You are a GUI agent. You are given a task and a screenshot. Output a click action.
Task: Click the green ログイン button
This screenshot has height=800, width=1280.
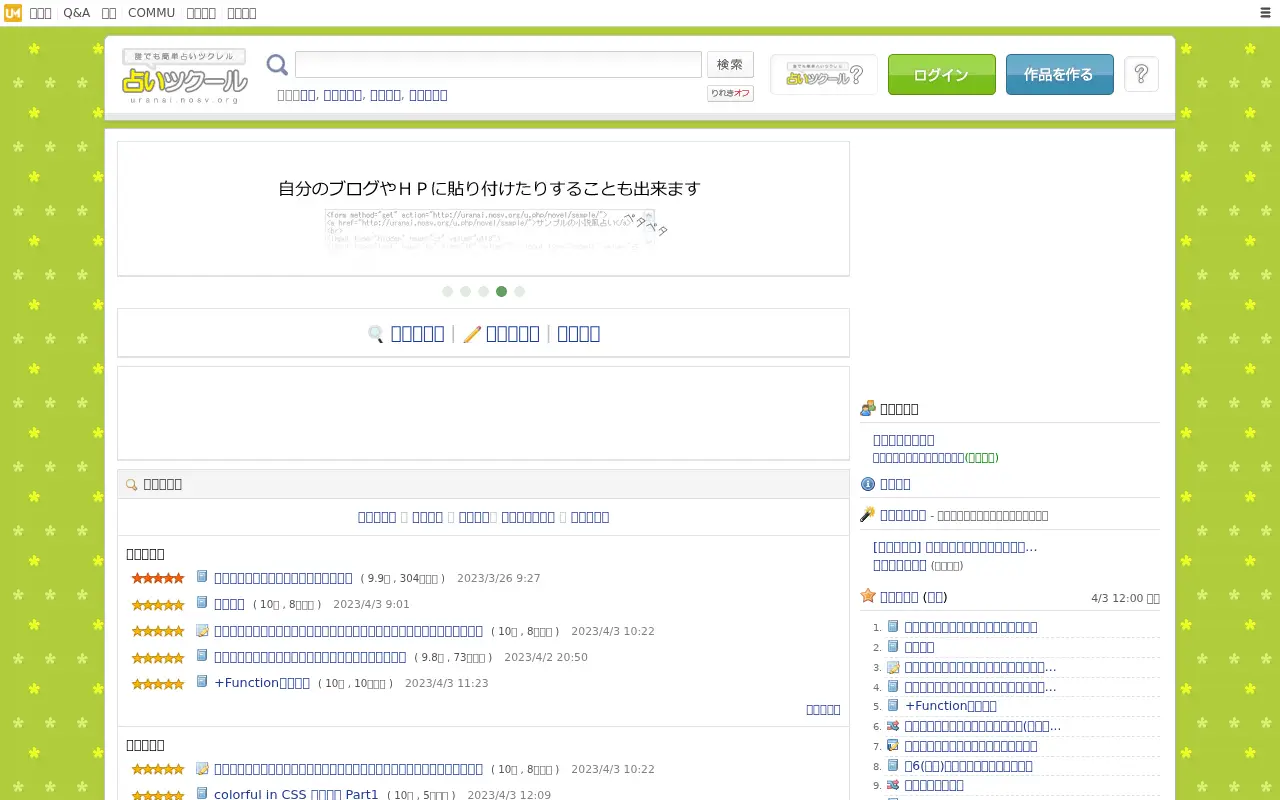tap(942, 75)
